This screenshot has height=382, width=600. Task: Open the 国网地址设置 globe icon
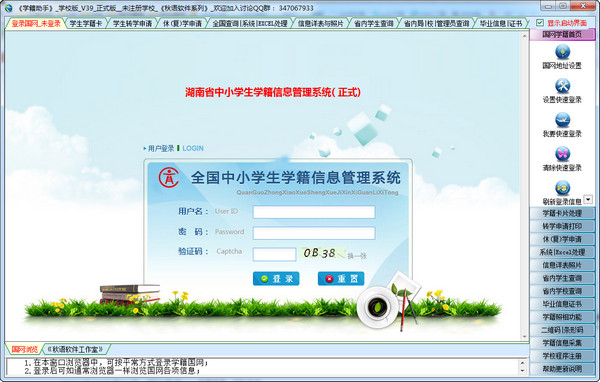(x=562, y=52)
